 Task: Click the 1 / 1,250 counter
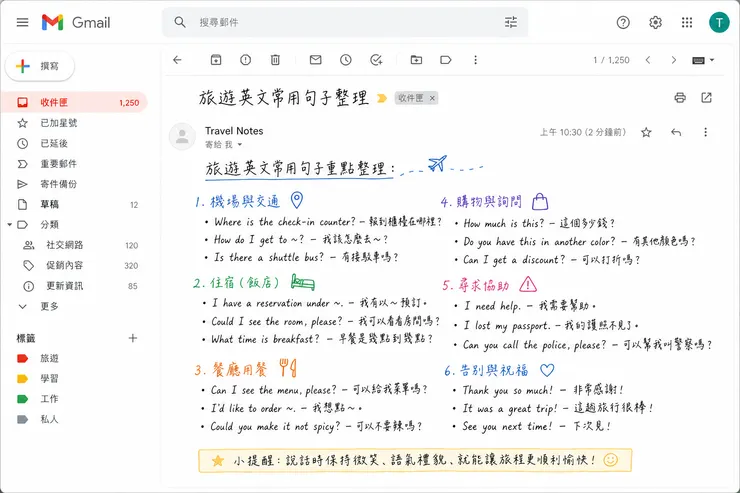pyautogui.click(x=611, y=60)
